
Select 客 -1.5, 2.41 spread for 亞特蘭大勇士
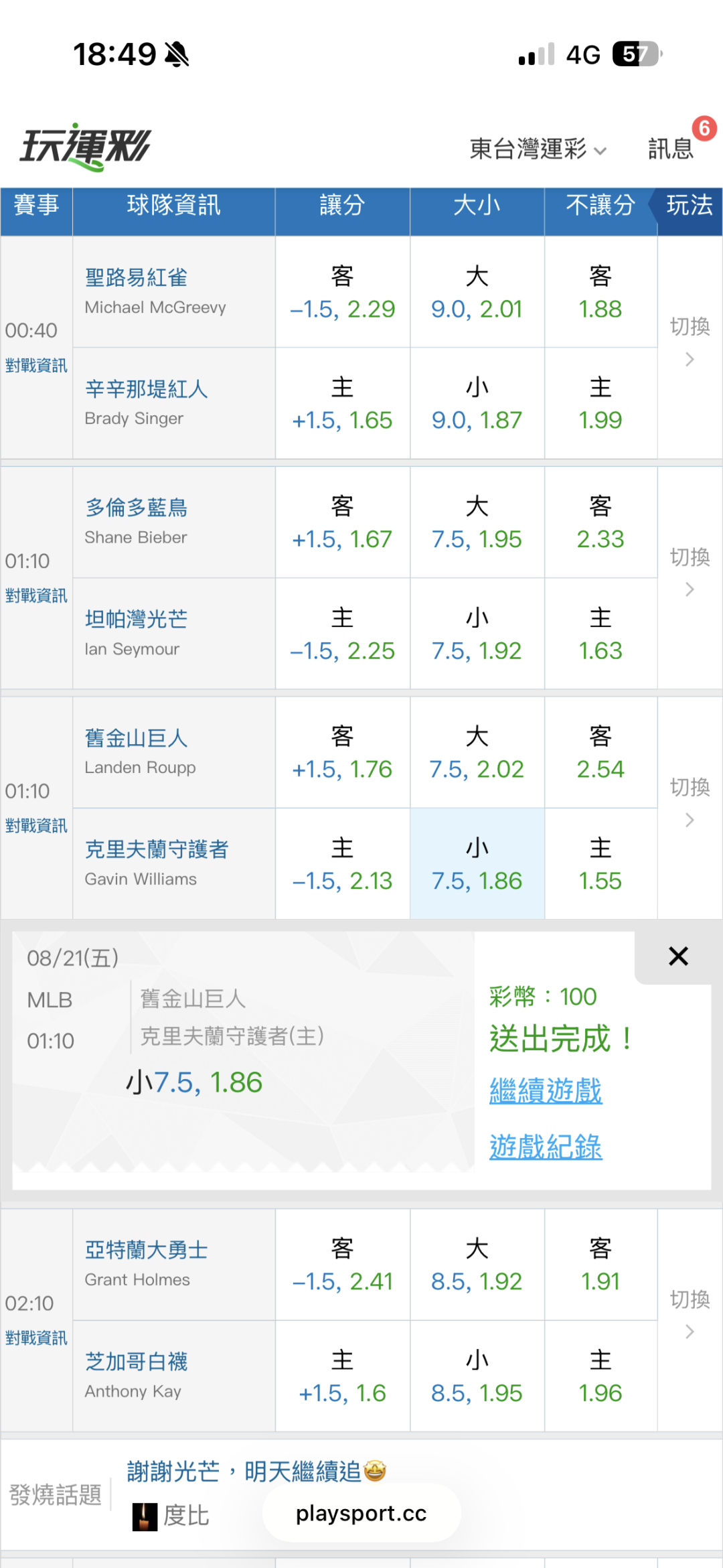click(x=342, y=1265)
